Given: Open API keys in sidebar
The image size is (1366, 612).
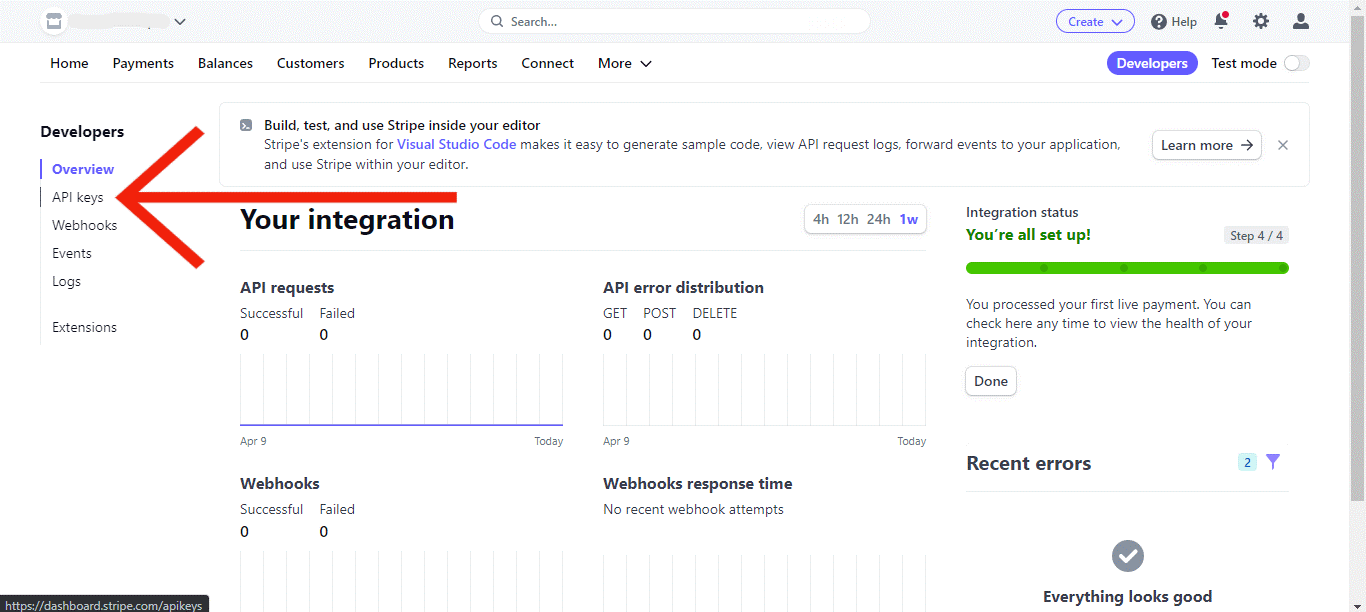Looking at the screenshot, I should (78, 197).
